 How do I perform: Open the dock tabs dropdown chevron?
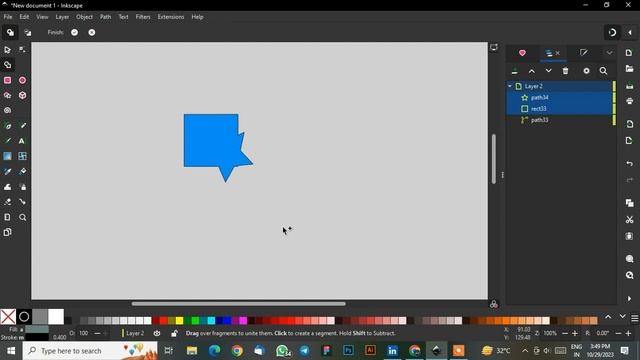tap(609, 53)
